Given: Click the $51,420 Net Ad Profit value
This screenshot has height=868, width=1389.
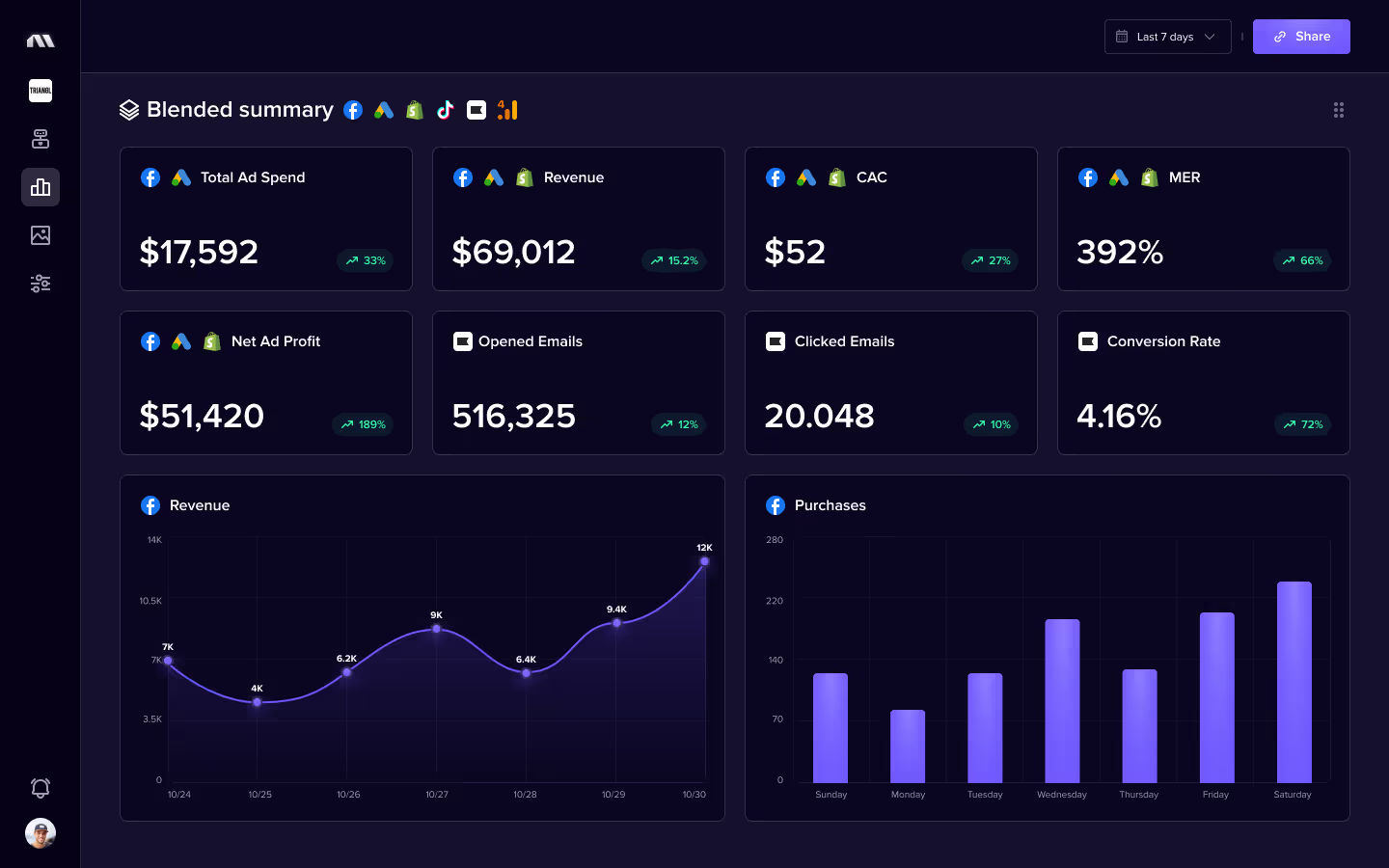Looking at the screenshot, I should [202, 417].
